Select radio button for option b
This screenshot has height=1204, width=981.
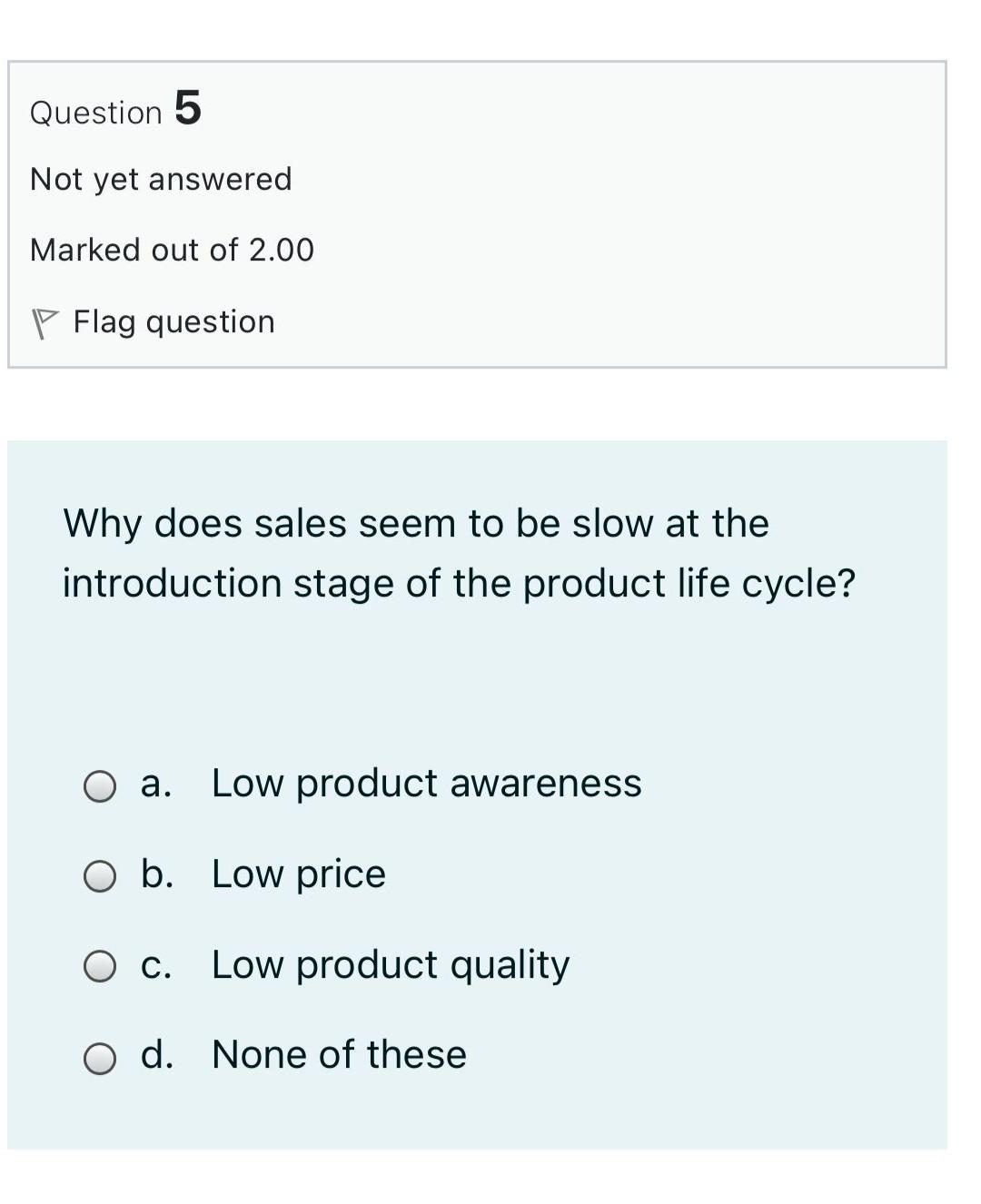(100, 877)
